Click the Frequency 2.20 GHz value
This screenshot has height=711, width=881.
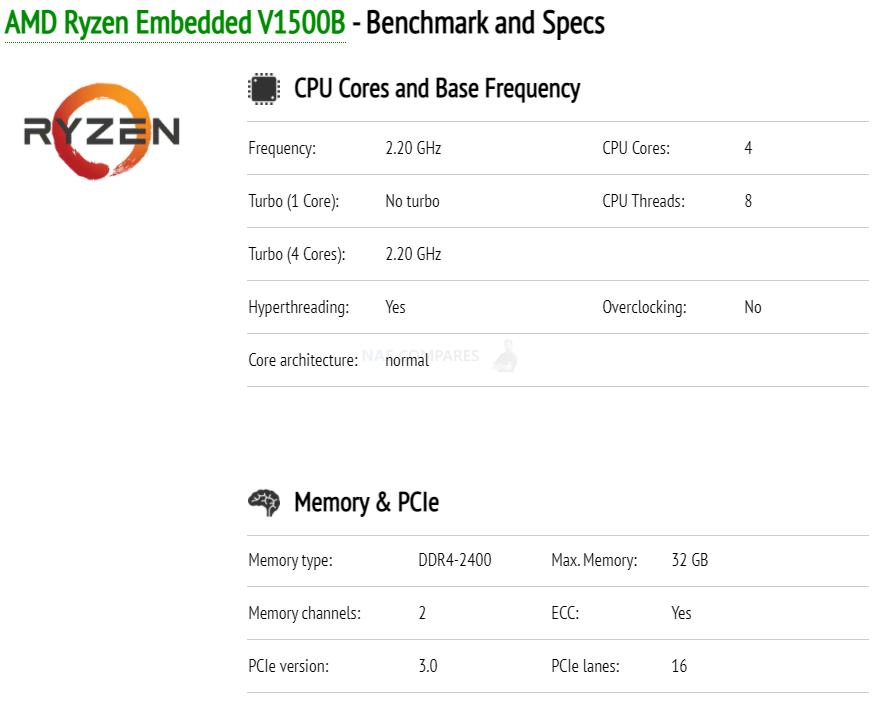tap(413, 148)
